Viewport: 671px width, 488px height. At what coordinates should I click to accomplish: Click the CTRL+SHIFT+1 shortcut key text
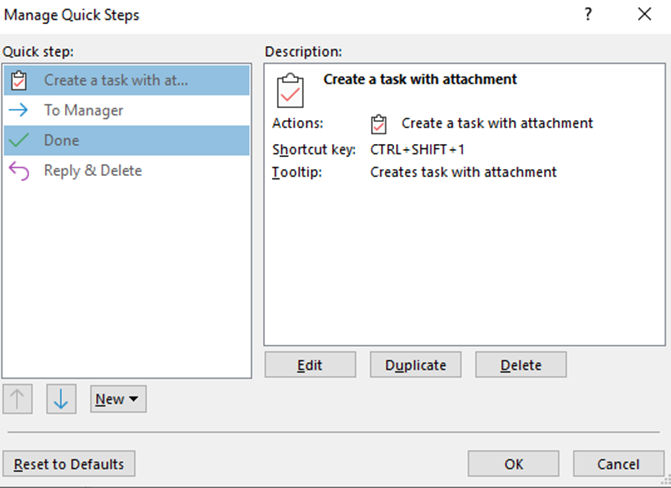pyautogui.click(x=418, y=149)
